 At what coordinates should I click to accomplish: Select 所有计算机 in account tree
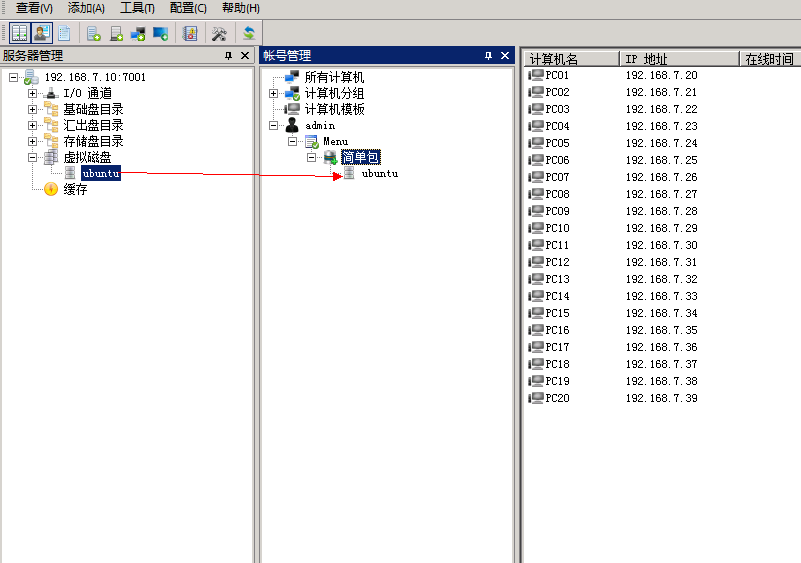[x=334, y=77]
